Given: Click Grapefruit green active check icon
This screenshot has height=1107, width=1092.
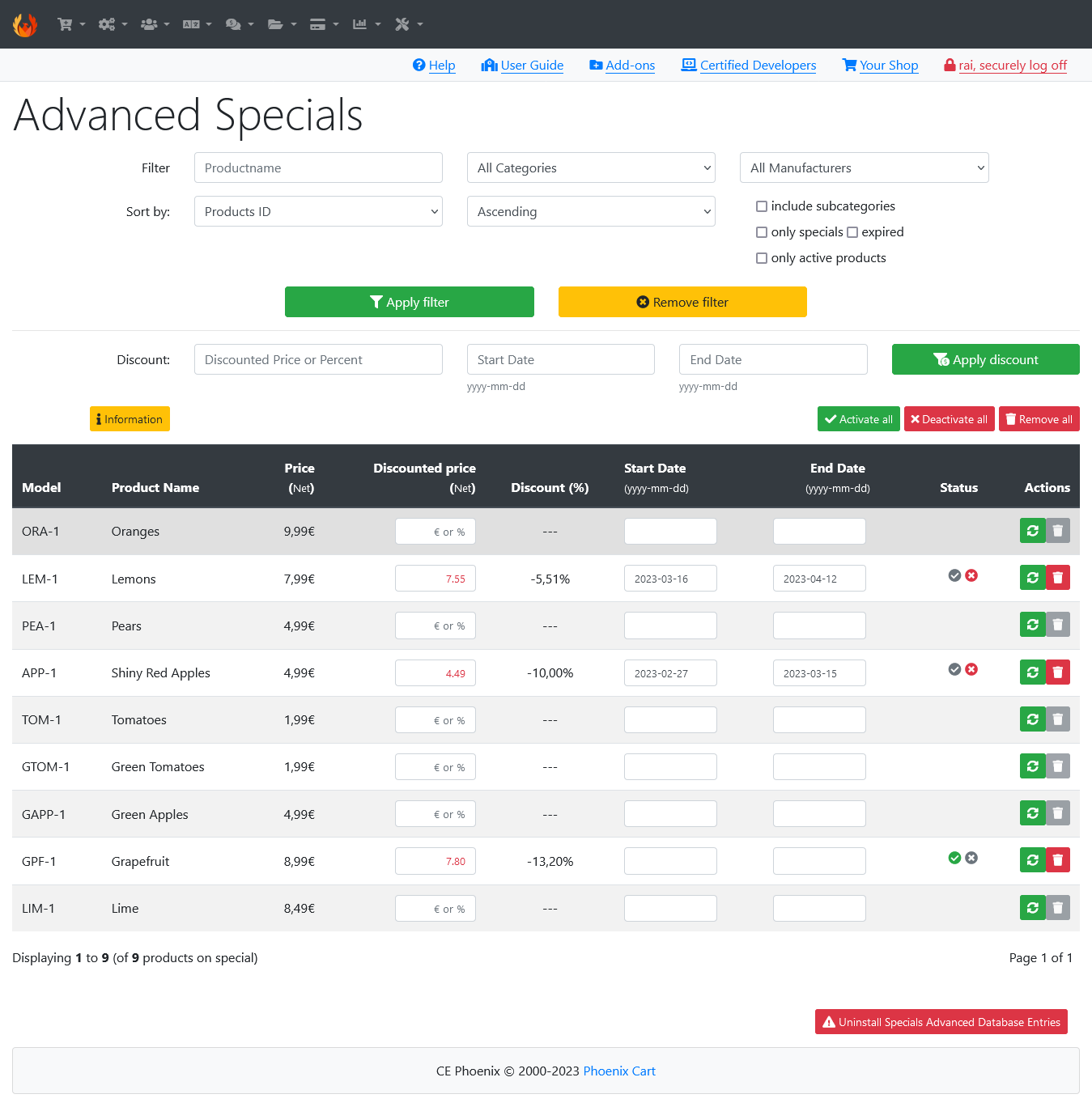Looking at the screenshot, I should [954, 858].
